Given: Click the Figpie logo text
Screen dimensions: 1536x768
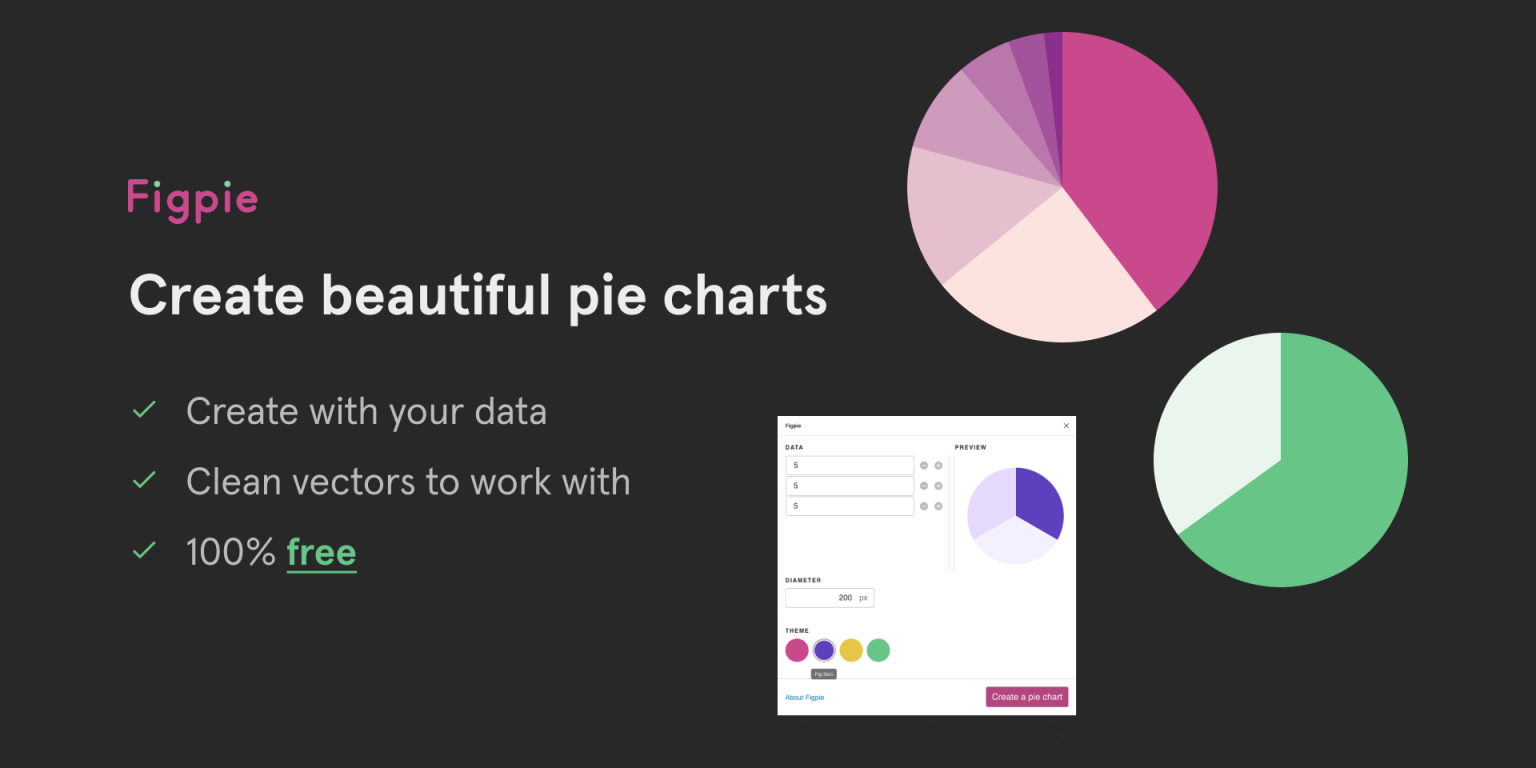Looking at the screenshot, I should pos(192,198).
